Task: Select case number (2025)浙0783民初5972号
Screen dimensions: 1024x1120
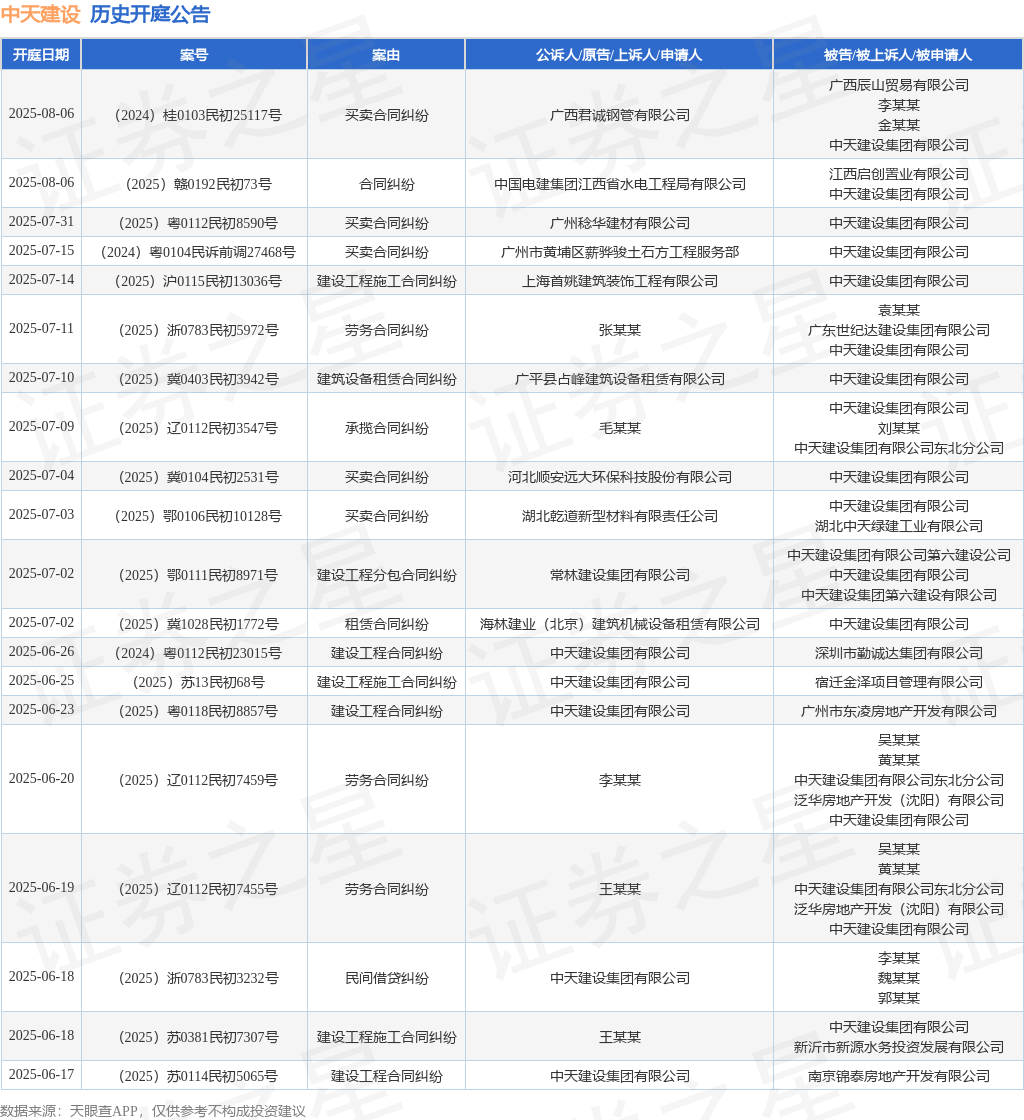Action: point(198,330)
